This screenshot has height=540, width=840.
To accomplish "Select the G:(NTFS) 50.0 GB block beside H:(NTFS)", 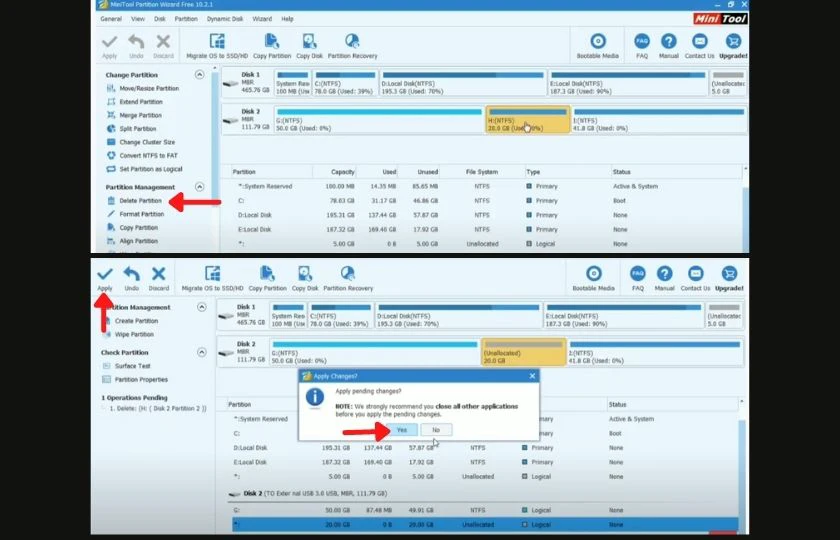I will click(379, 119).
